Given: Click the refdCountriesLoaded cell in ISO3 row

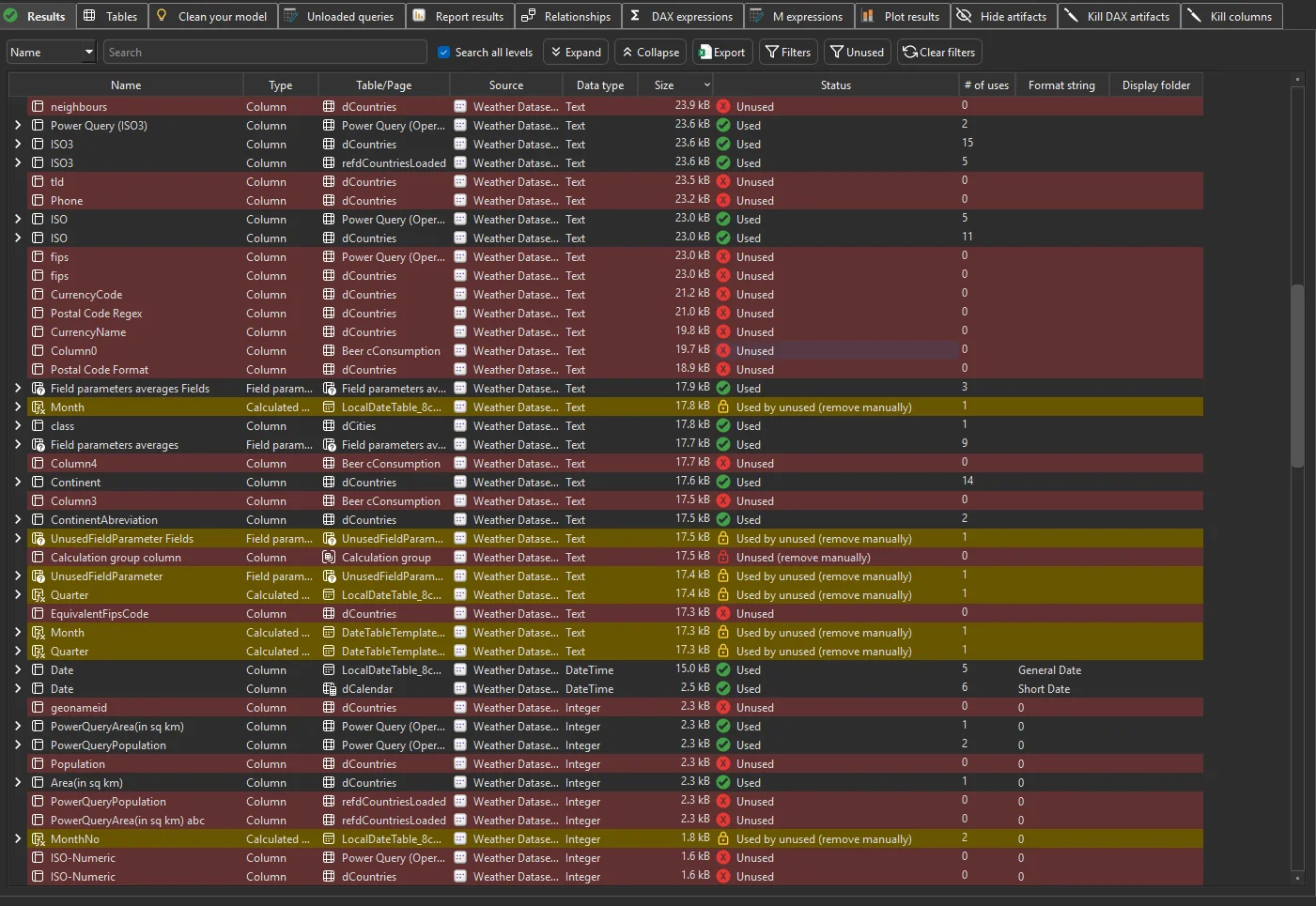Looking at the screenshot, I should coord(394,162).
